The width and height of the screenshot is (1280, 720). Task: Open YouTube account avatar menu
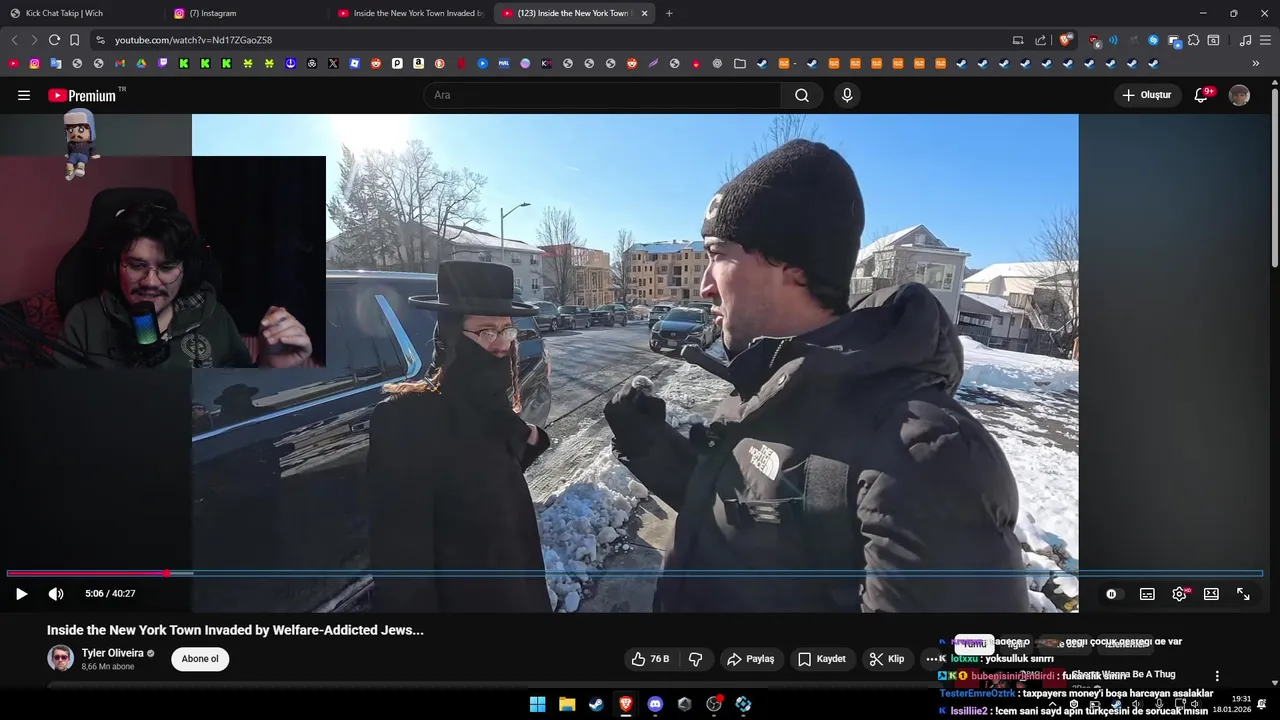(1239, 95)
